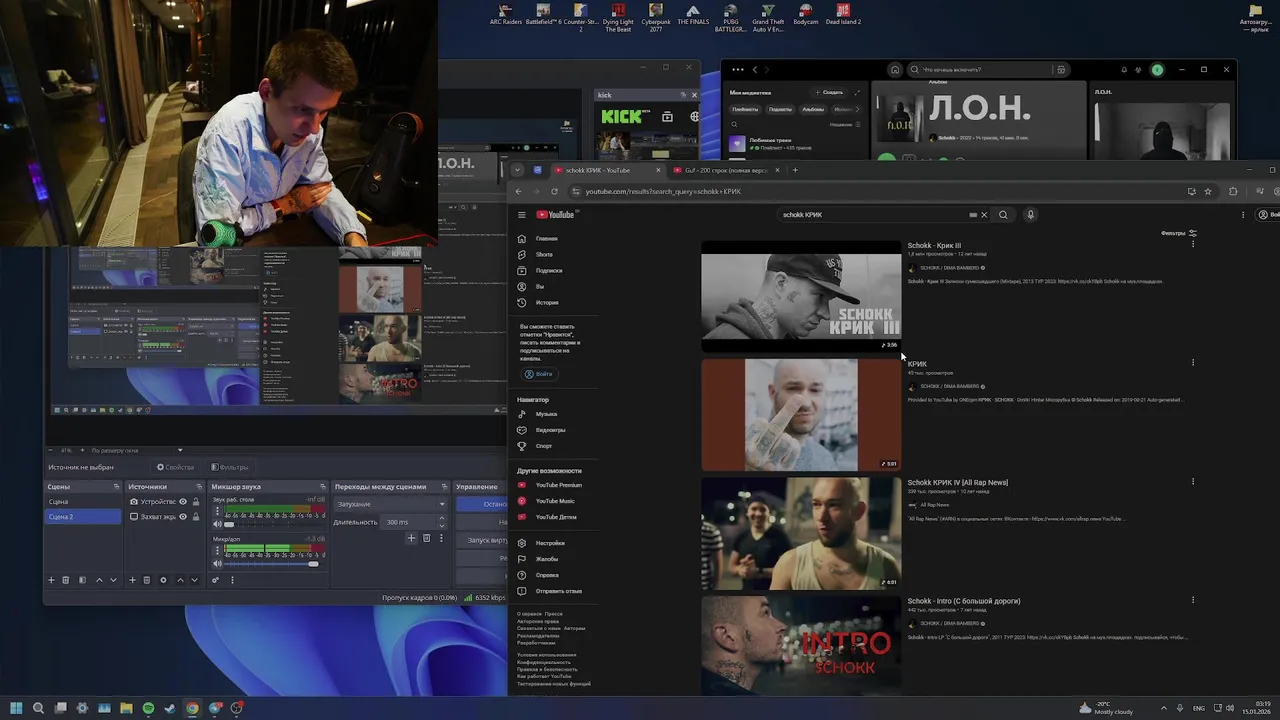The image size is (1280, 720).
Task: Start virtual camera button in OBS
Action: (x=482, y=540)
